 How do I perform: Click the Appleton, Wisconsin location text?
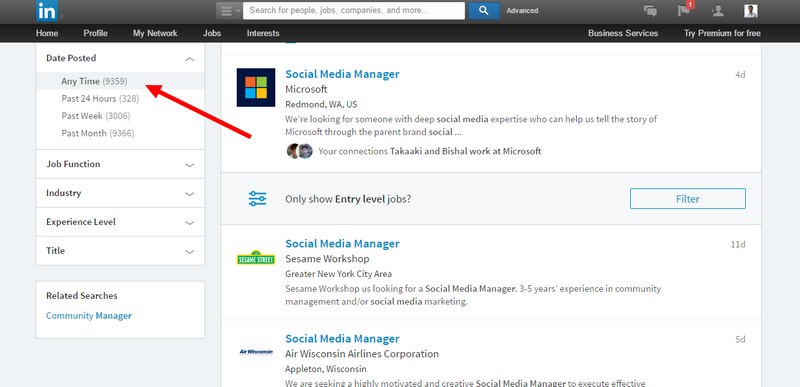click(326, 369)
